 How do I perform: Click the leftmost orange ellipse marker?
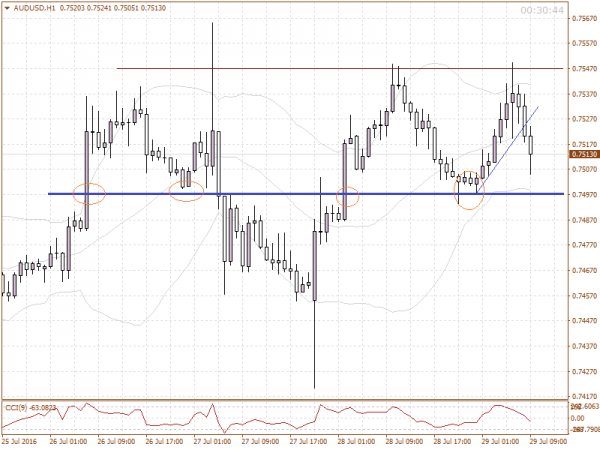pyautogui.click(x=89, y=193)
